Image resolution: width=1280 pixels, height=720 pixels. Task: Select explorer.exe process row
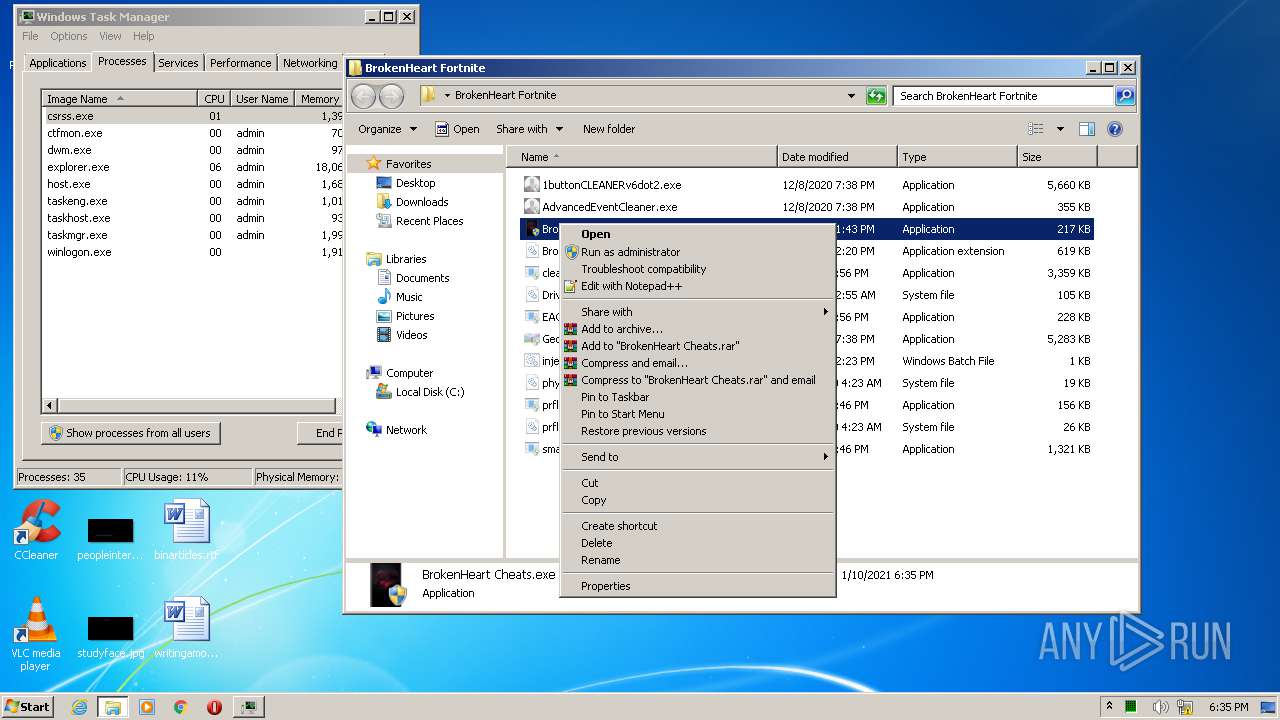[x=193, y=167]
